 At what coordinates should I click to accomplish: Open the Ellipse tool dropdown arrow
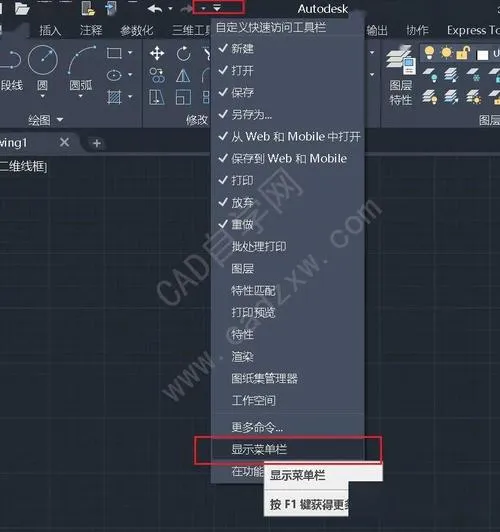[x=130, y=75]
